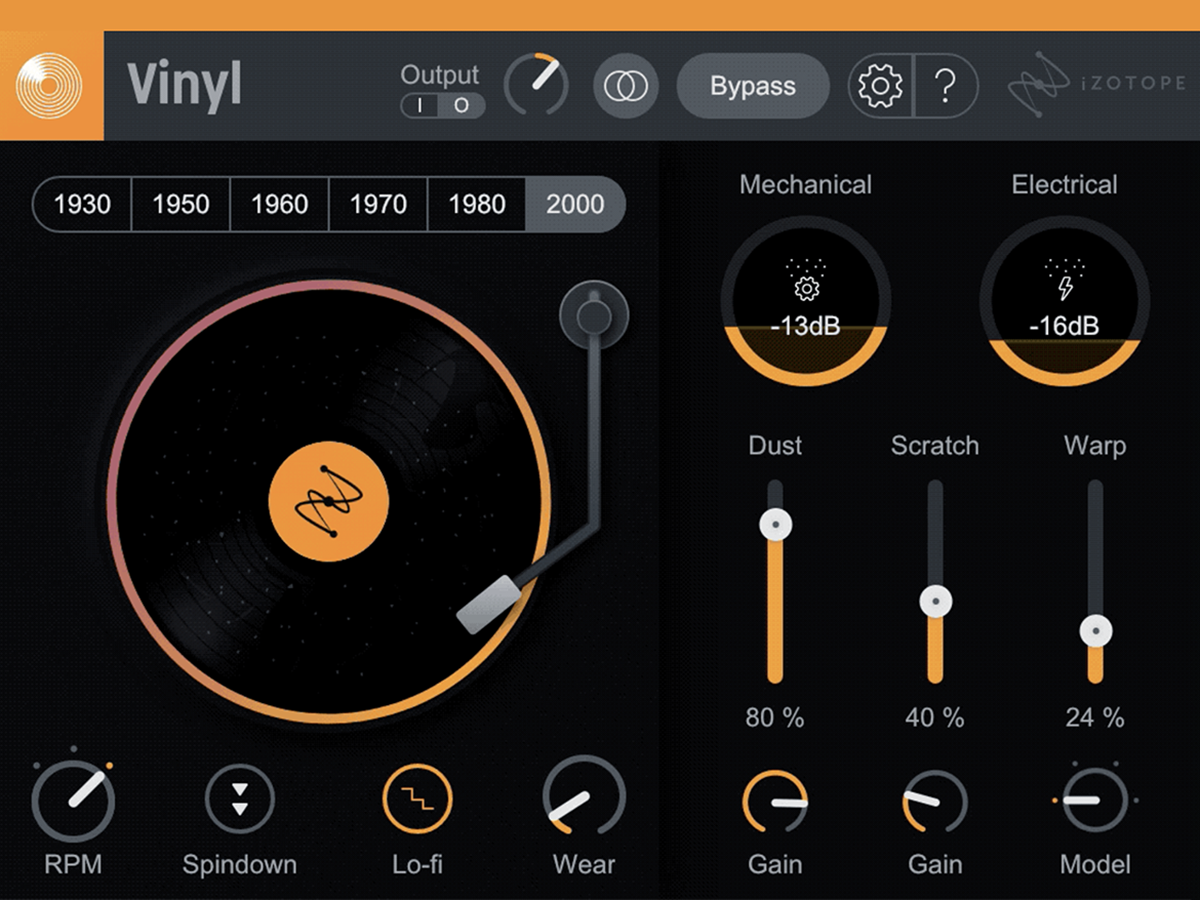Click the orange record center label
This screenshot has width=1200, height=900.
coord(329,502)
